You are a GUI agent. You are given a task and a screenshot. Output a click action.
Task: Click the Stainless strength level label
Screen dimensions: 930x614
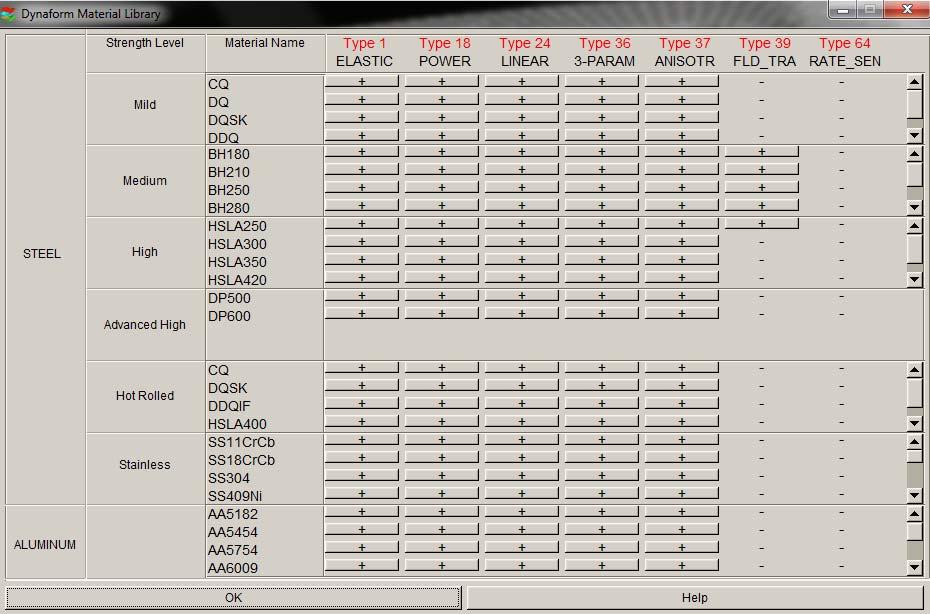[145, 465]
